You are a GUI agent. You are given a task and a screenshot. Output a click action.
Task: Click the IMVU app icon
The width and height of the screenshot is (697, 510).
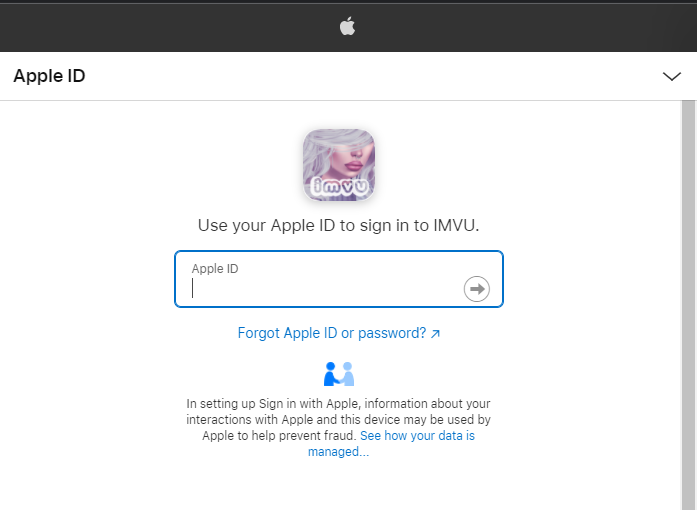point(339,165)
